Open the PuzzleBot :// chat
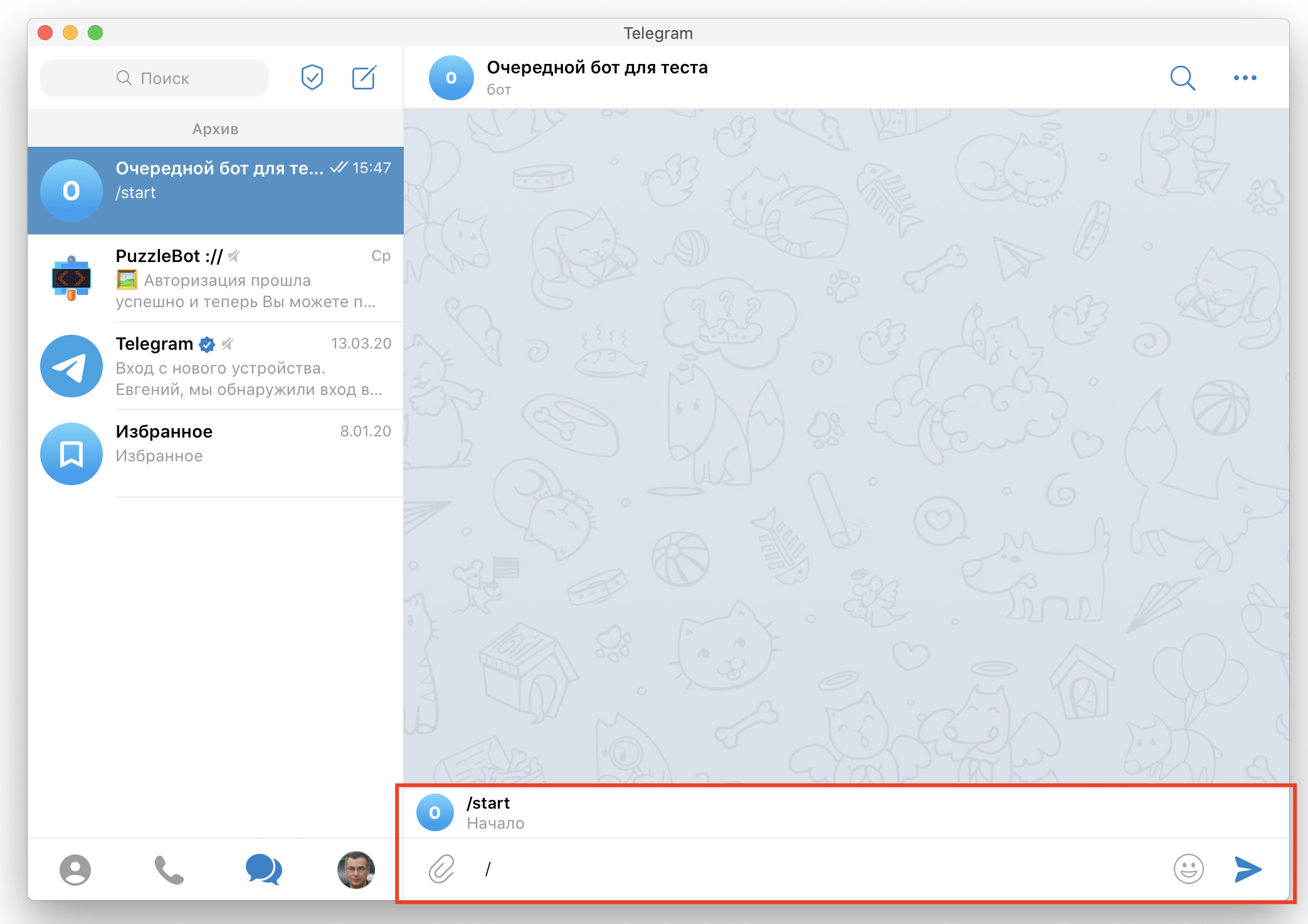Image resolution: width=1308 pixels, height=924 pixels. 215,278
